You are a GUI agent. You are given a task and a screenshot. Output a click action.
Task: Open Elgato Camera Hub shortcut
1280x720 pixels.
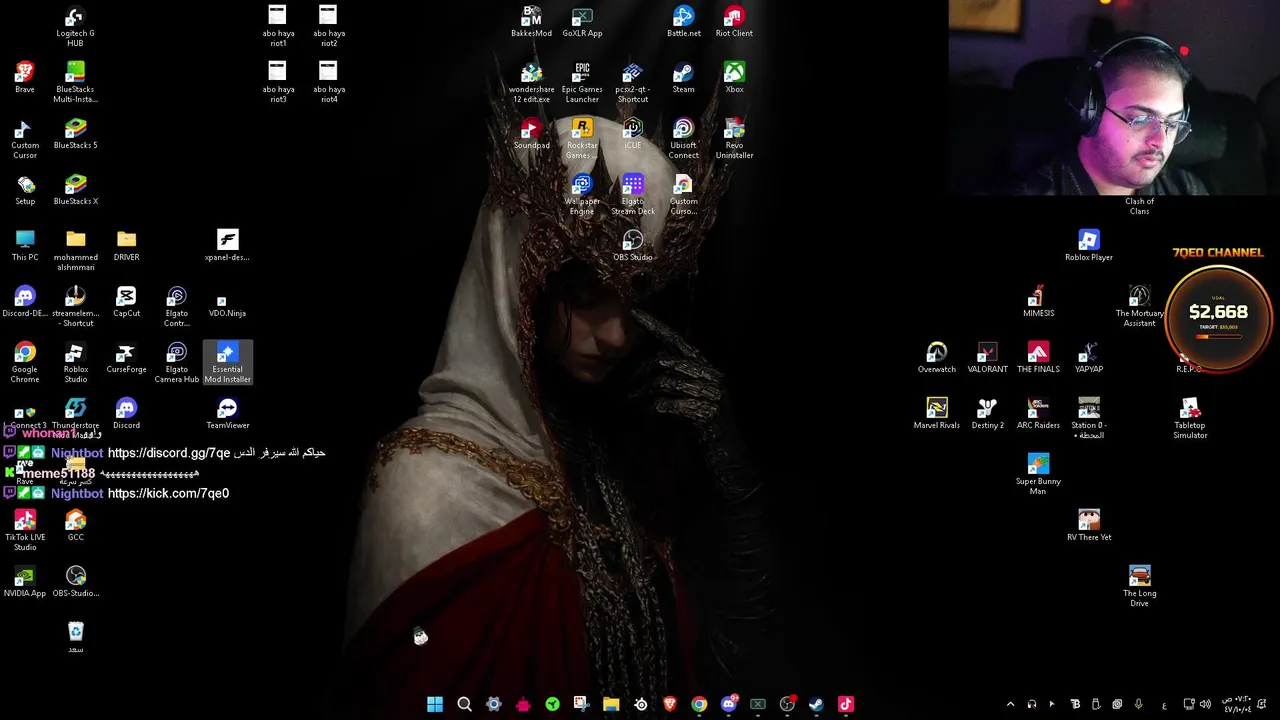(x=177, y=363)
